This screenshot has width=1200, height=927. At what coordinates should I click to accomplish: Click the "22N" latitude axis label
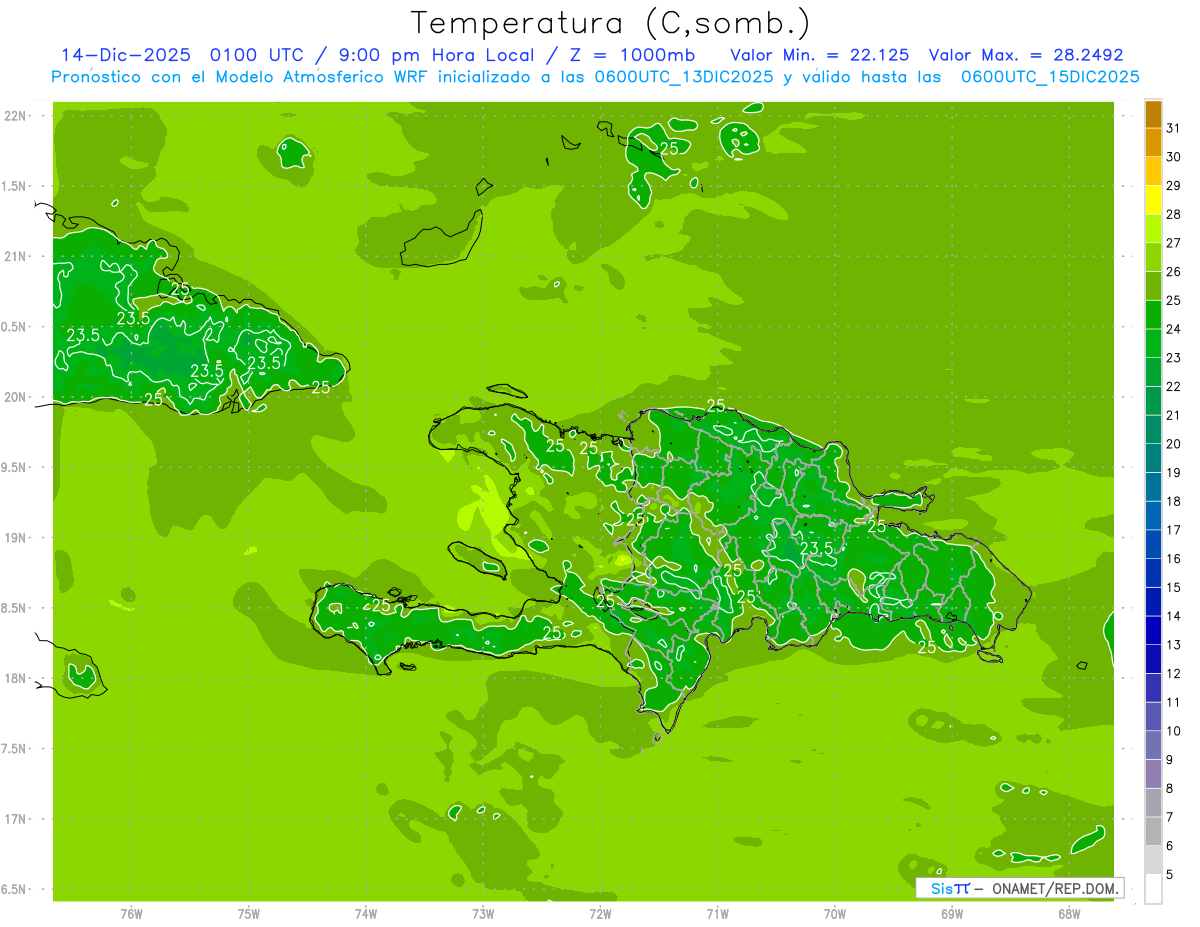coord(15,116)
